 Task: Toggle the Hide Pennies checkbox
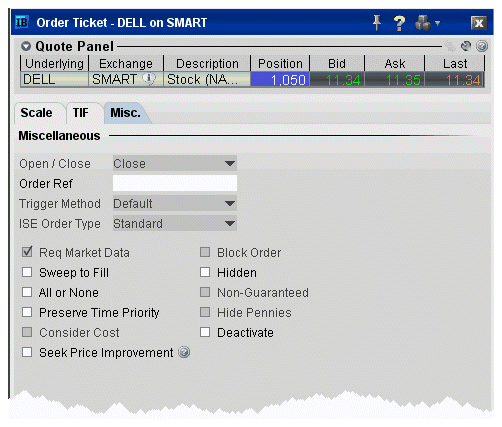(205, 312)
